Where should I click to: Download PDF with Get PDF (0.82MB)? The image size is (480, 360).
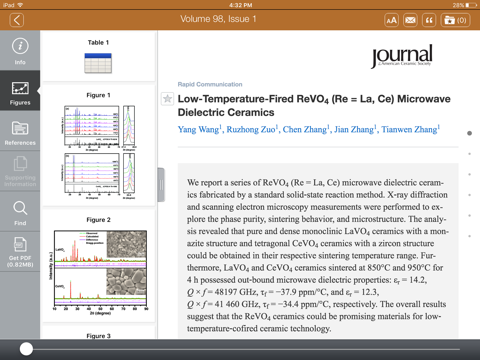[20, 252]
